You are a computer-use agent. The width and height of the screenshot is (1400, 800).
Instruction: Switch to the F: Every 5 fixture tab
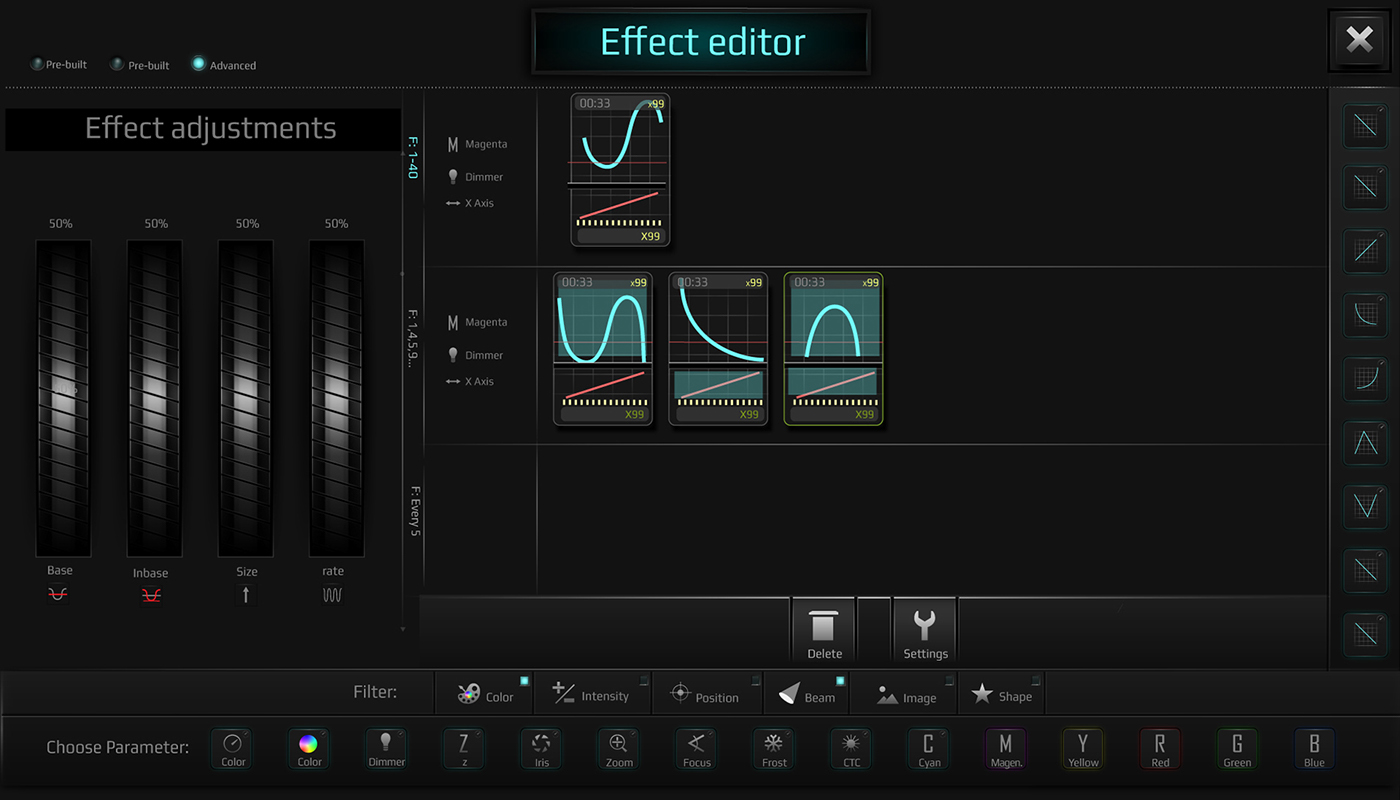click(x=413, y=512)
